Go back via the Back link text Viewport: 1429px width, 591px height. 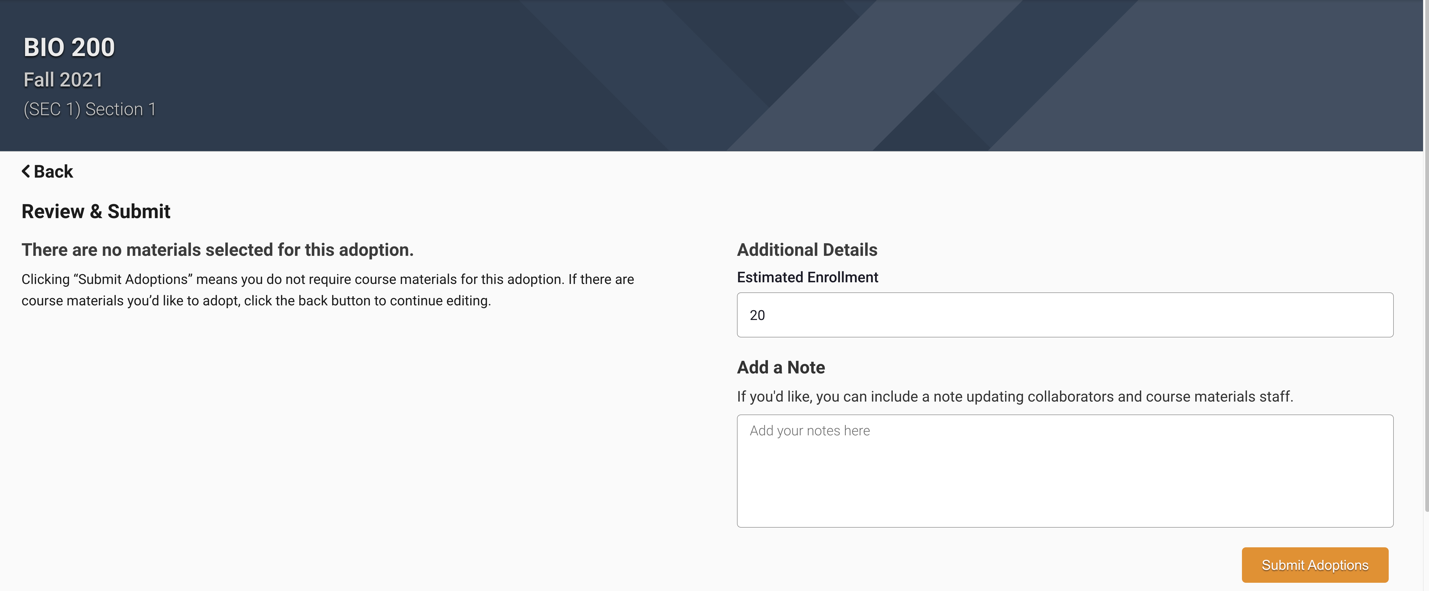pyautogui.click(x=53, y=172)
